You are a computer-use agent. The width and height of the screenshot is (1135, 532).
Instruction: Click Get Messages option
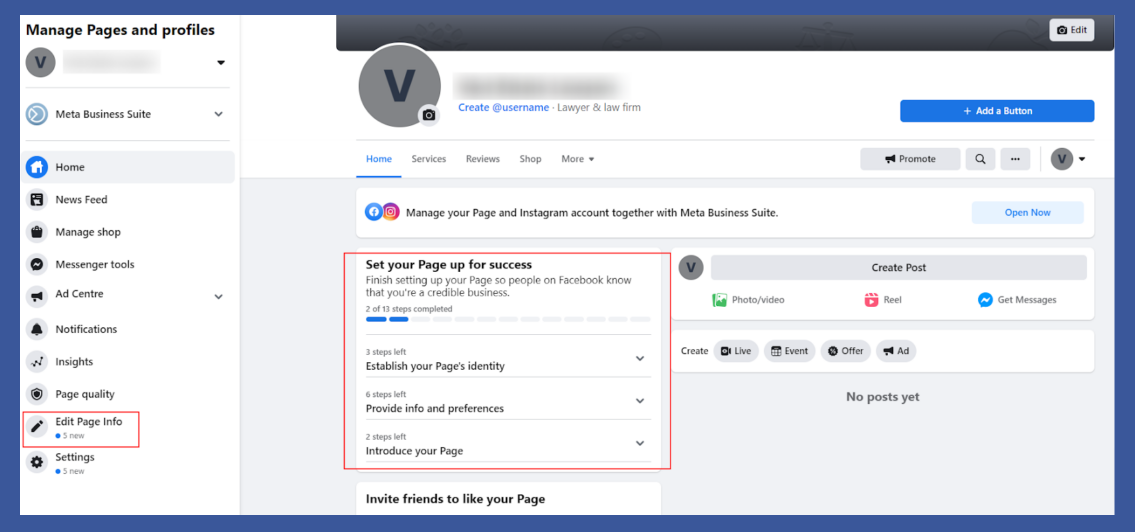(x=1017, y=300)
